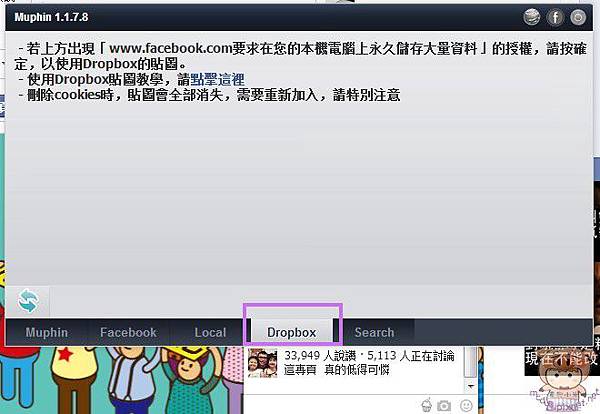Click the refresh arrows icon in Muphin
Screen dimensions: 600x414
click(28, 301)
